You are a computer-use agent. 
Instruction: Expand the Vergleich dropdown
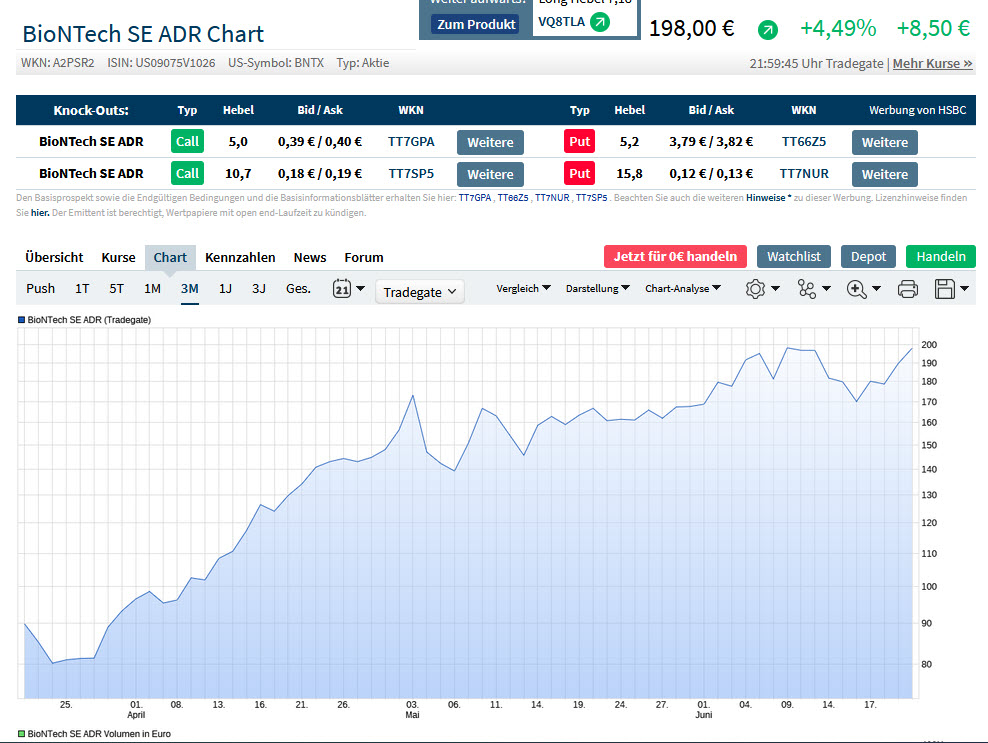523,289
